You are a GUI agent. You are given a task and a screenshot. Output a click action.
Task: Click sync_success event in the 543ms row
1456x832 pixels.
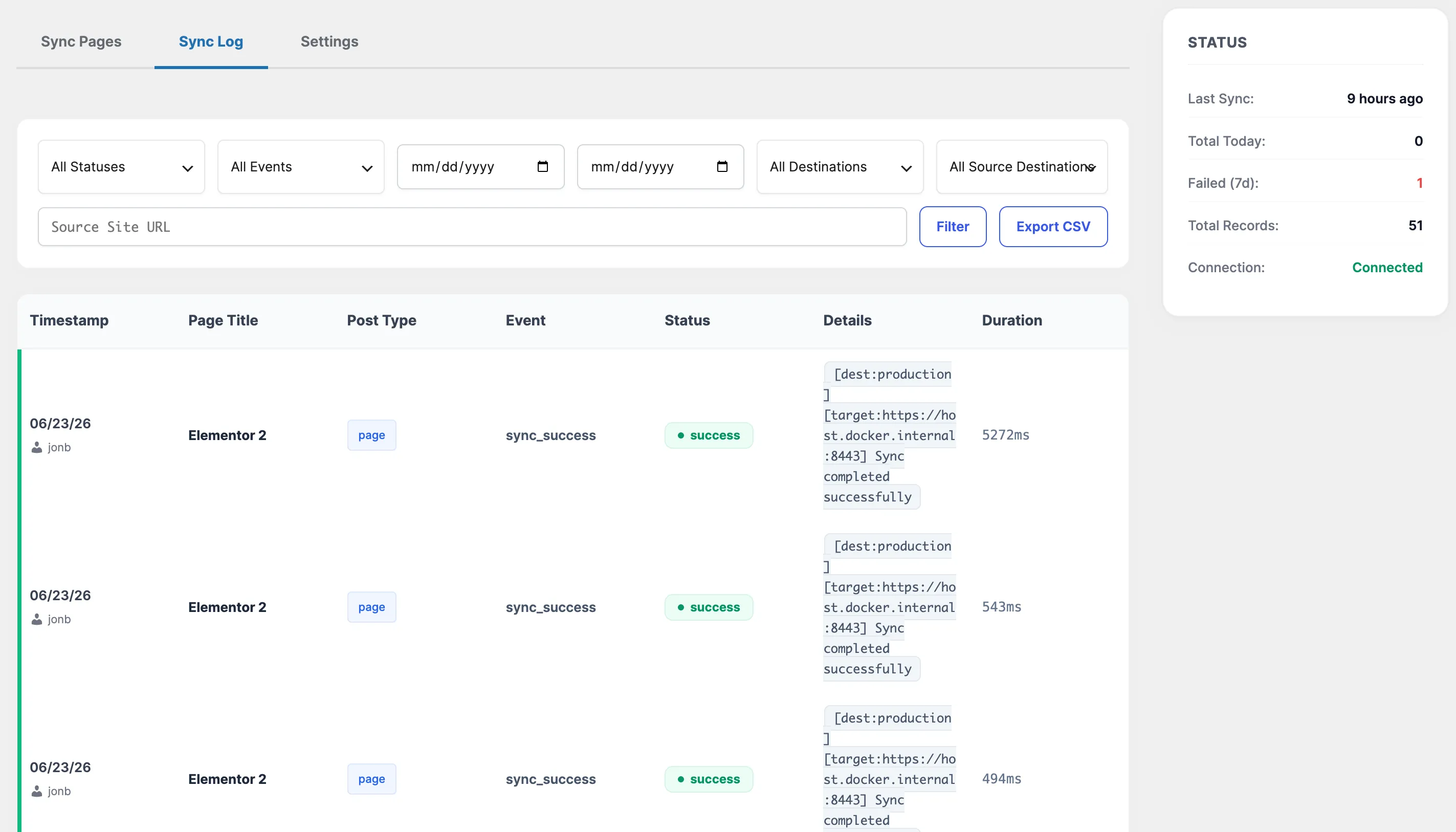550,607
